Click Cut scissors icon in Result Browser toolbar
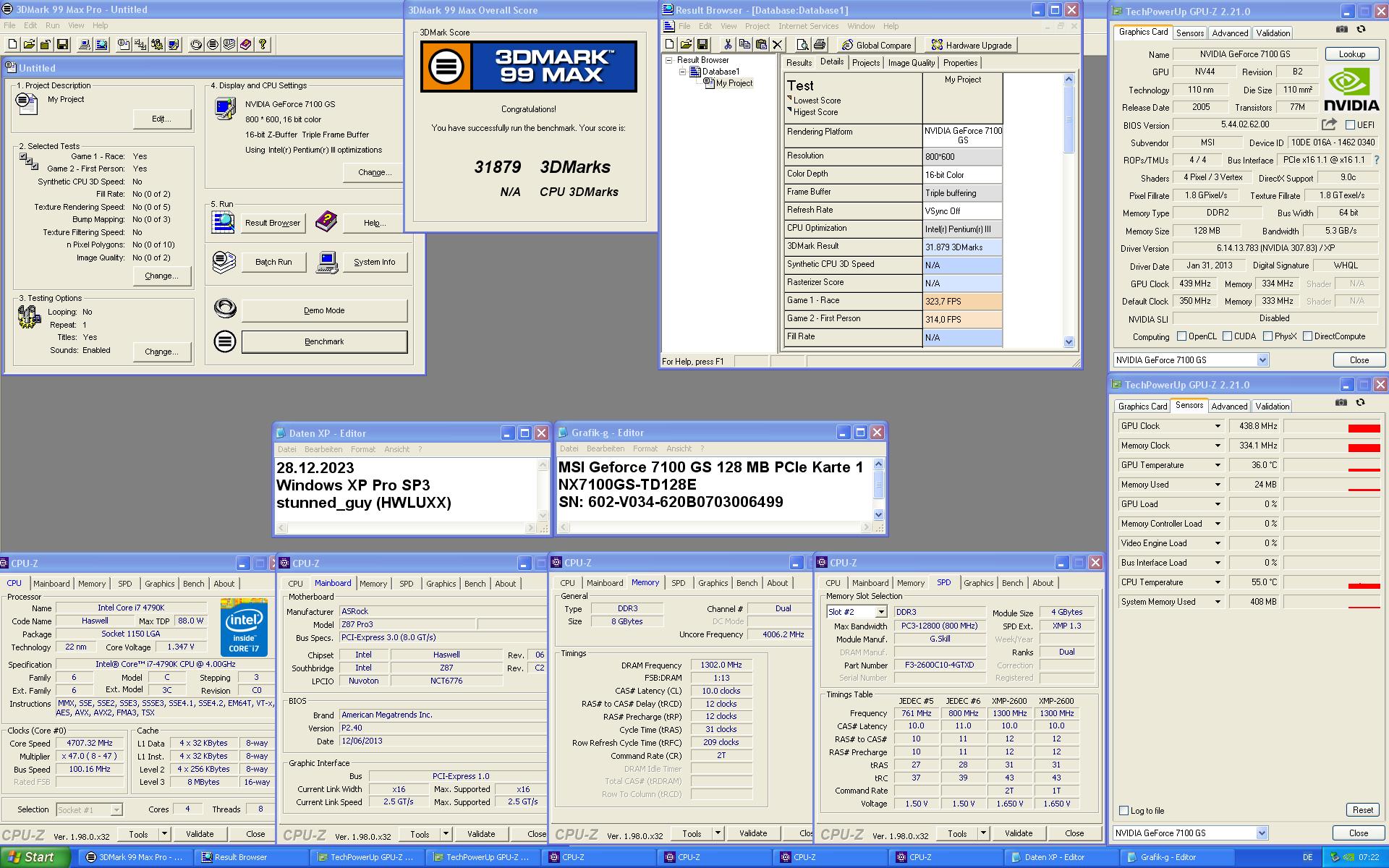This screenshot has height=868, width=1389. [x=728, y=45]
